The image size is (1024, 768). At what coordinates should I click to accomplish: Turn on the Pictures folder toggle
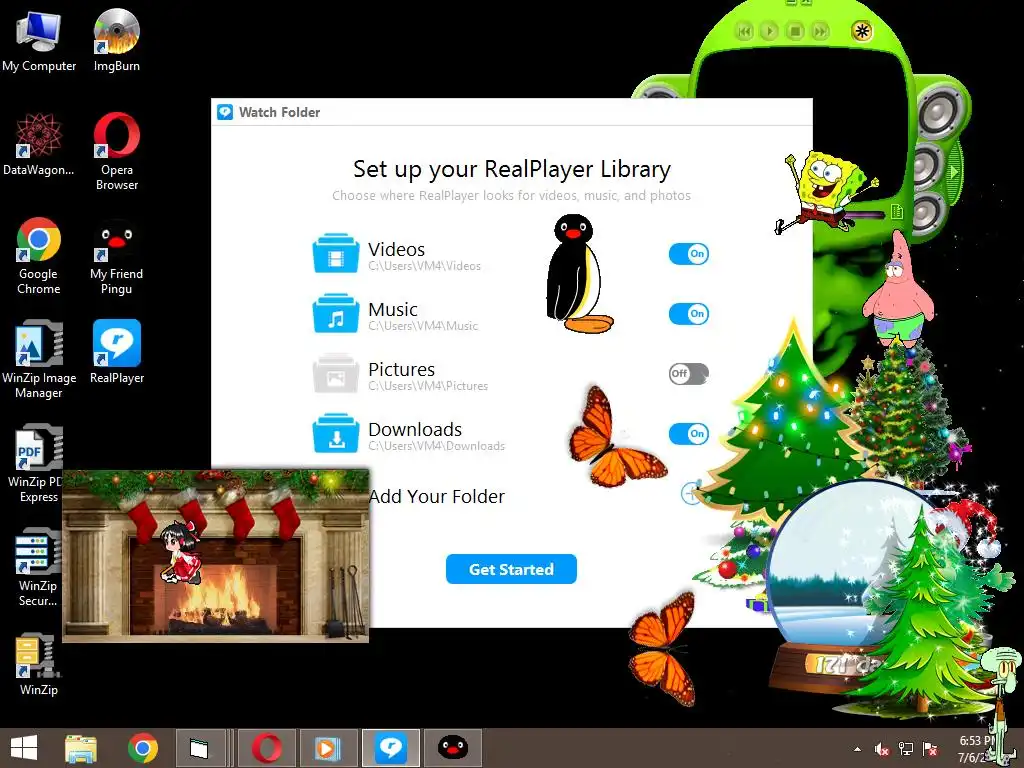click(x=688, y=374)
